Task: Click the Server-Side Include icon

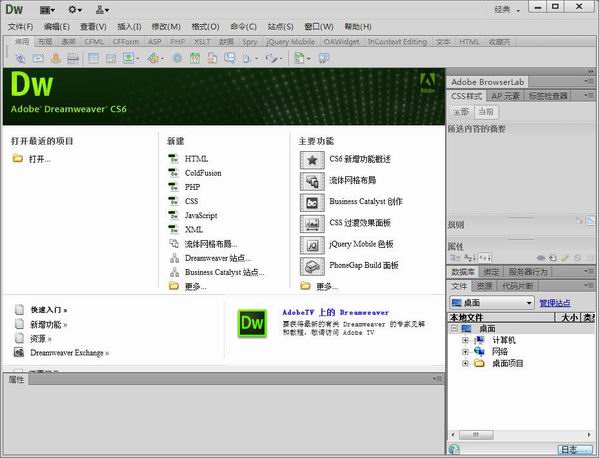Action: click(212, 58)
